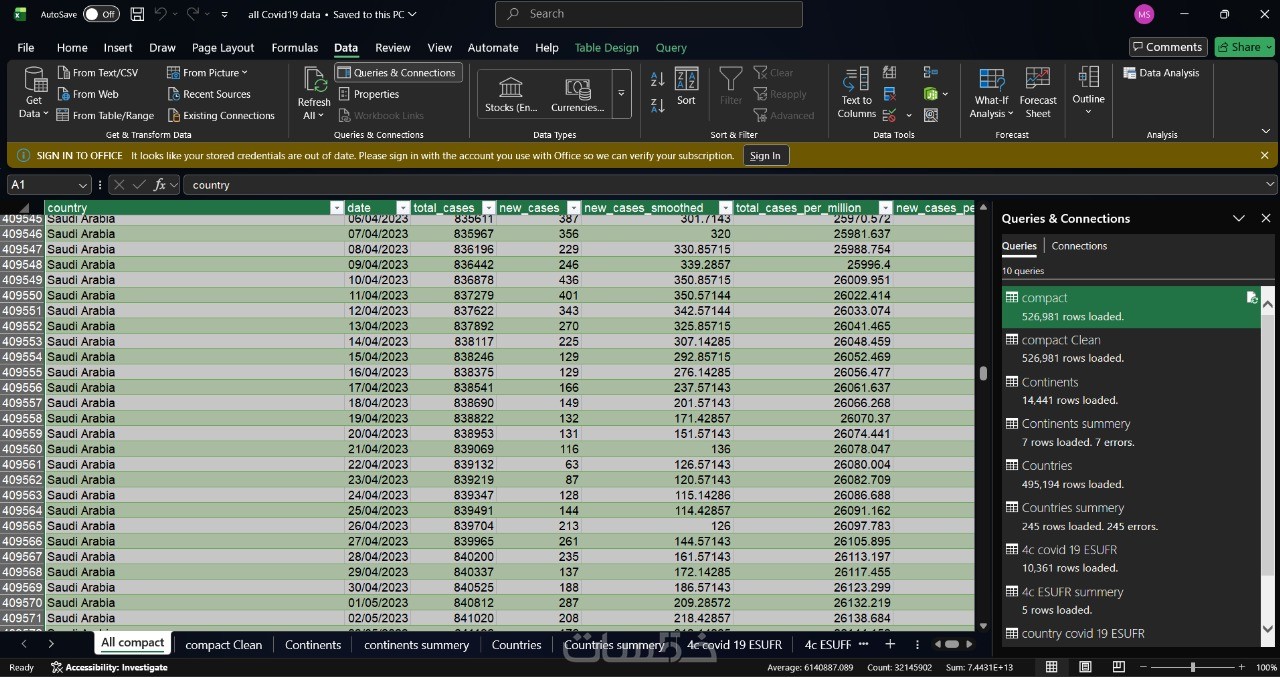Click Text to Columns
Image resolution: width=1280 pixels, height=677 pixels.
(x=856, y=94)
